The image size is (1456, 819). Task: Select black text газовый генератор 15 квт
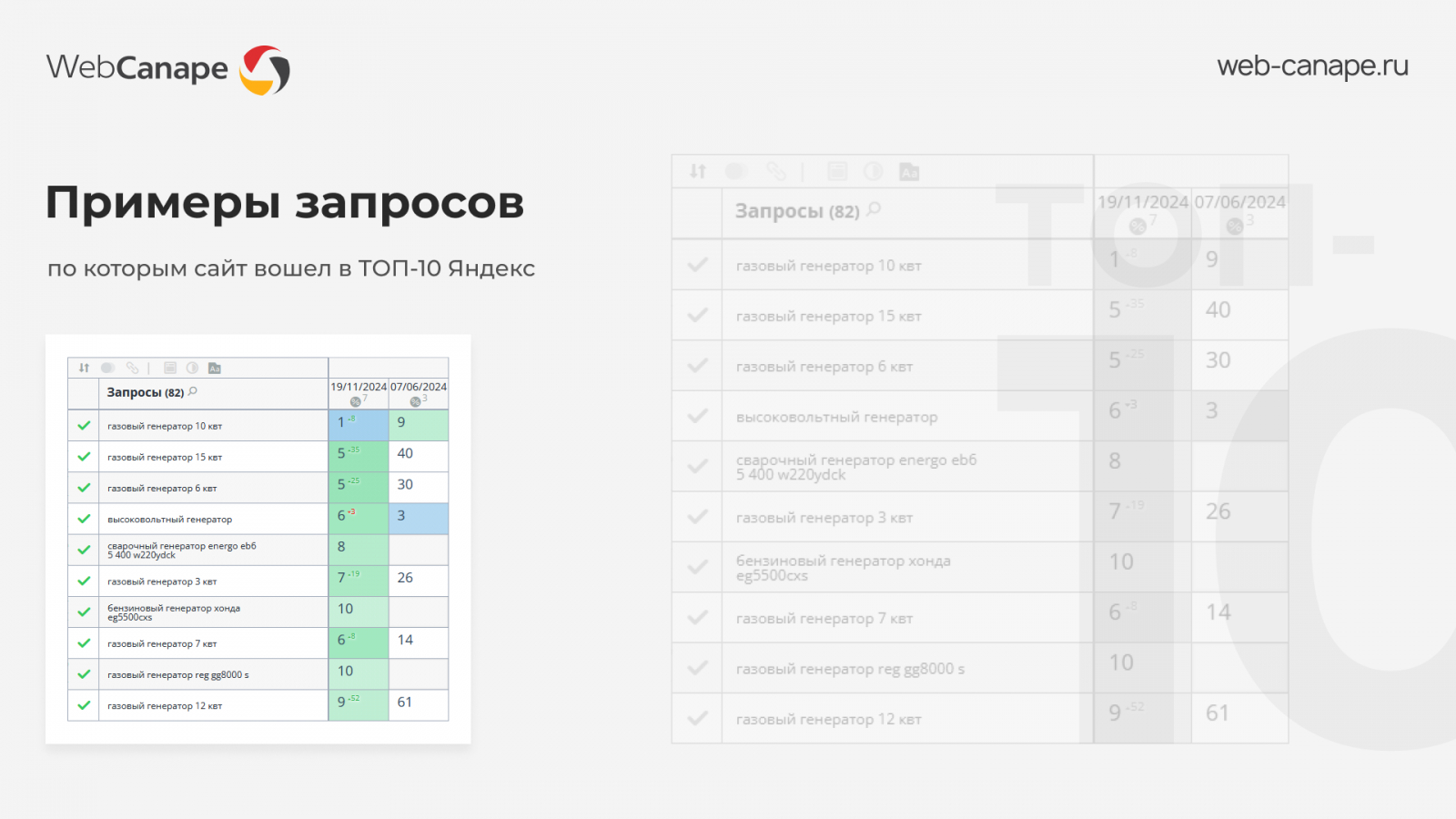point(165,457)
